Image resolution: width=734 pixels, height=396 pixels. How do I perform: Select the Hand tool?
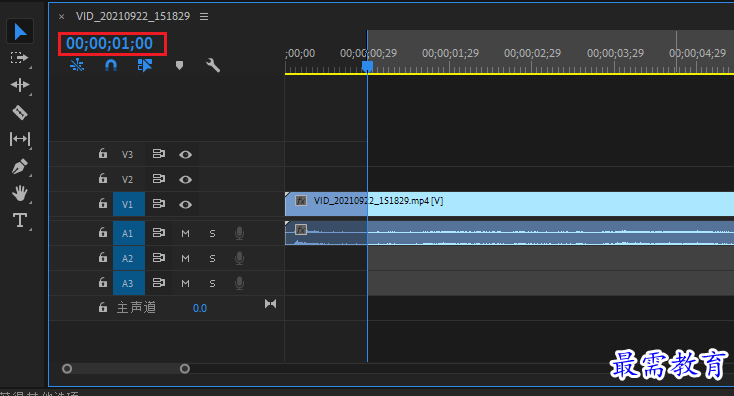pyautogui.click(x=20, y=193)
